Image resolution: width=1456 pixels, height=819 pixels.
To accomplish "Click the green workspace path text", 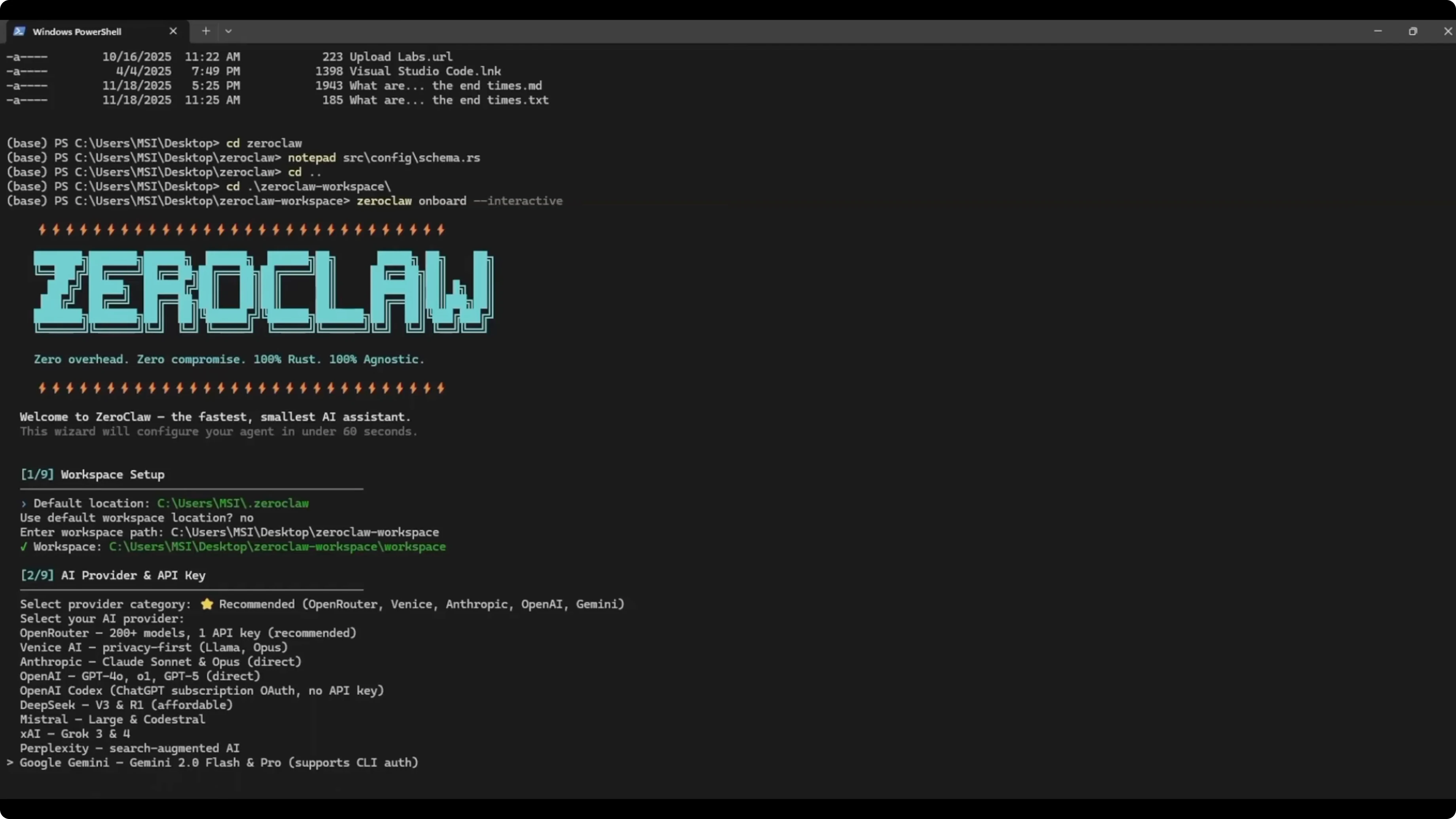I will tap(277, 546).
